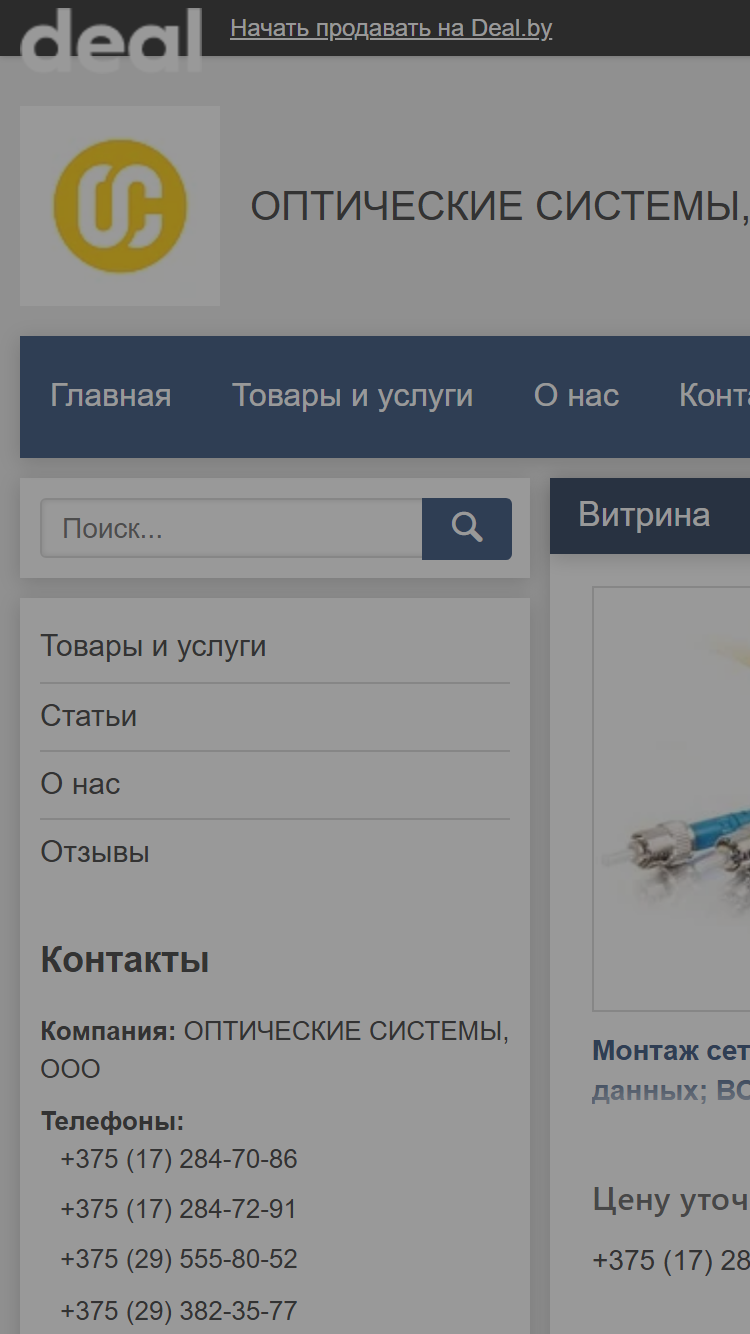
Task: Open product title 'Монтаж сет…' link
Action: pos(671,1070)
